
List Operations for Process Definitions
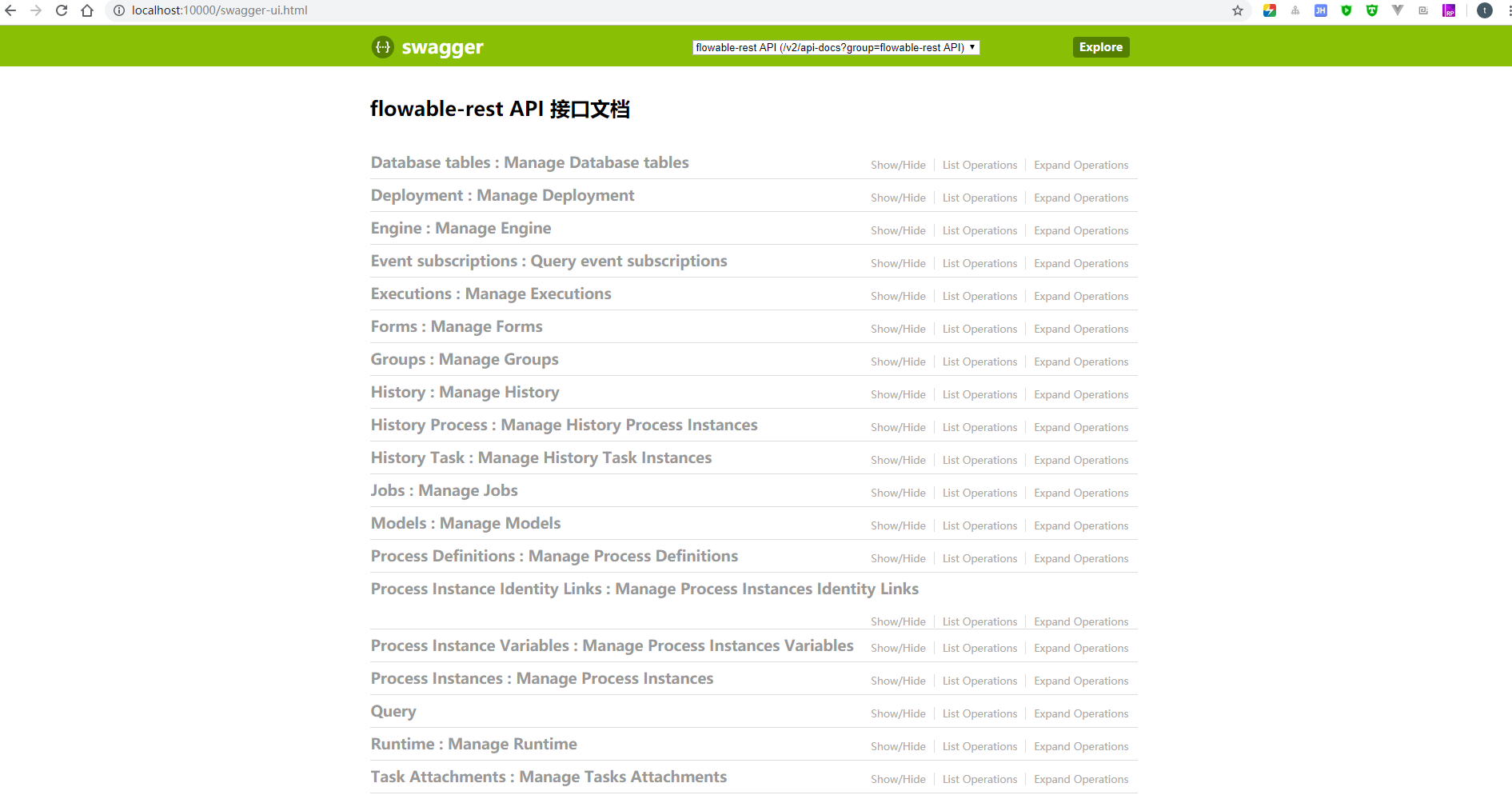coord(979,558)
